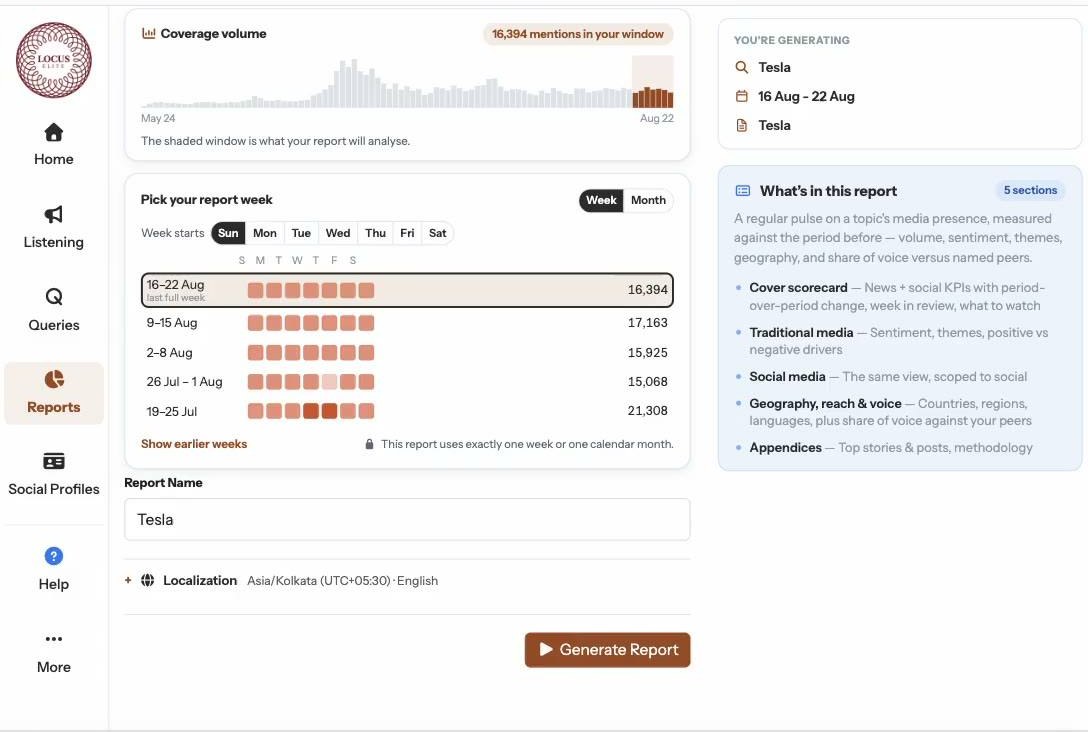Open the Help question mark icon
The width and height of the screenshot is (1088, 732).
tap(53, 556)
